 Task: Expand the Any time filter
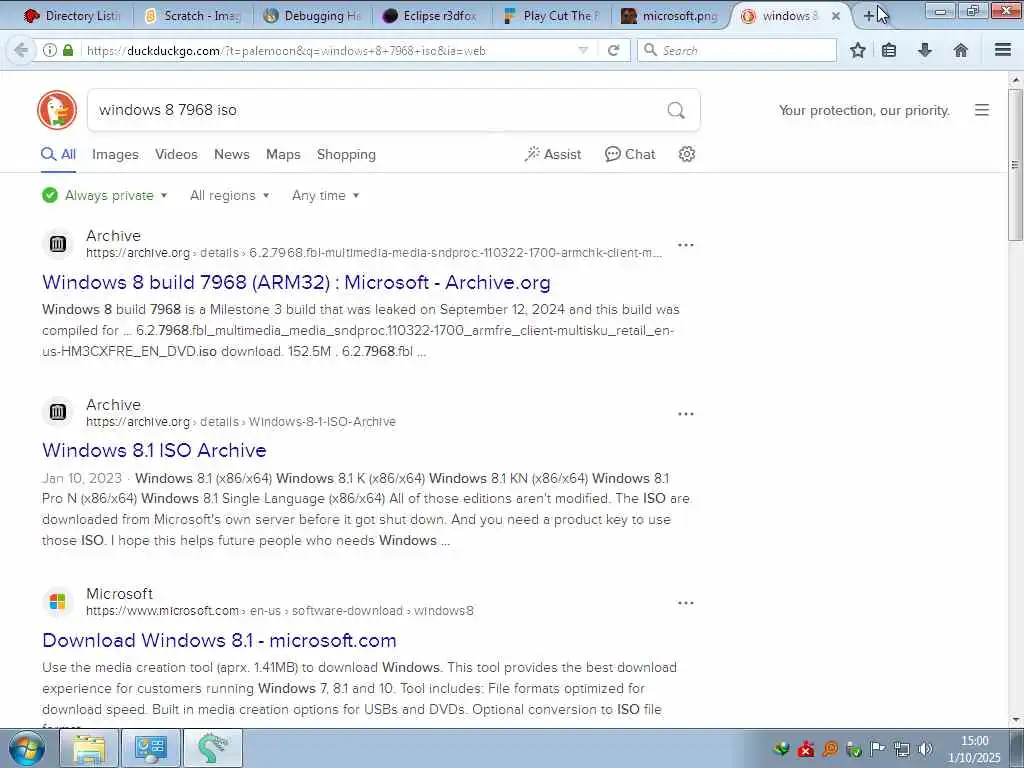(x=326, y=195)
